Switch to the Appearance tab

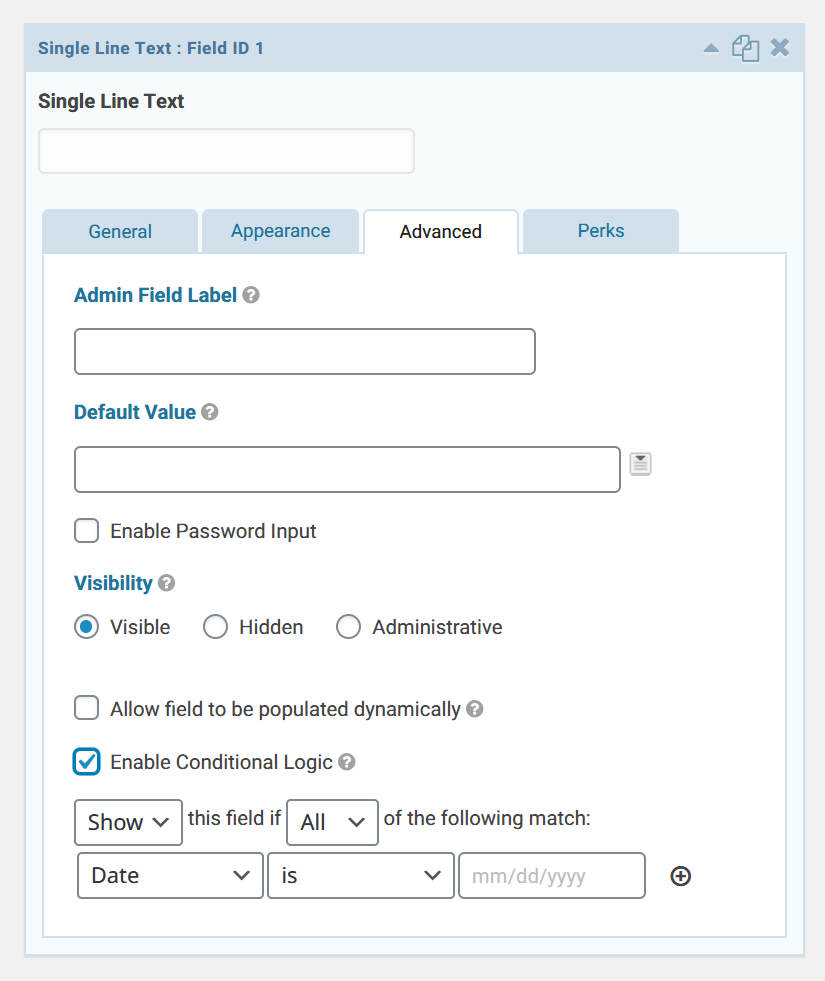pos(280,231)
